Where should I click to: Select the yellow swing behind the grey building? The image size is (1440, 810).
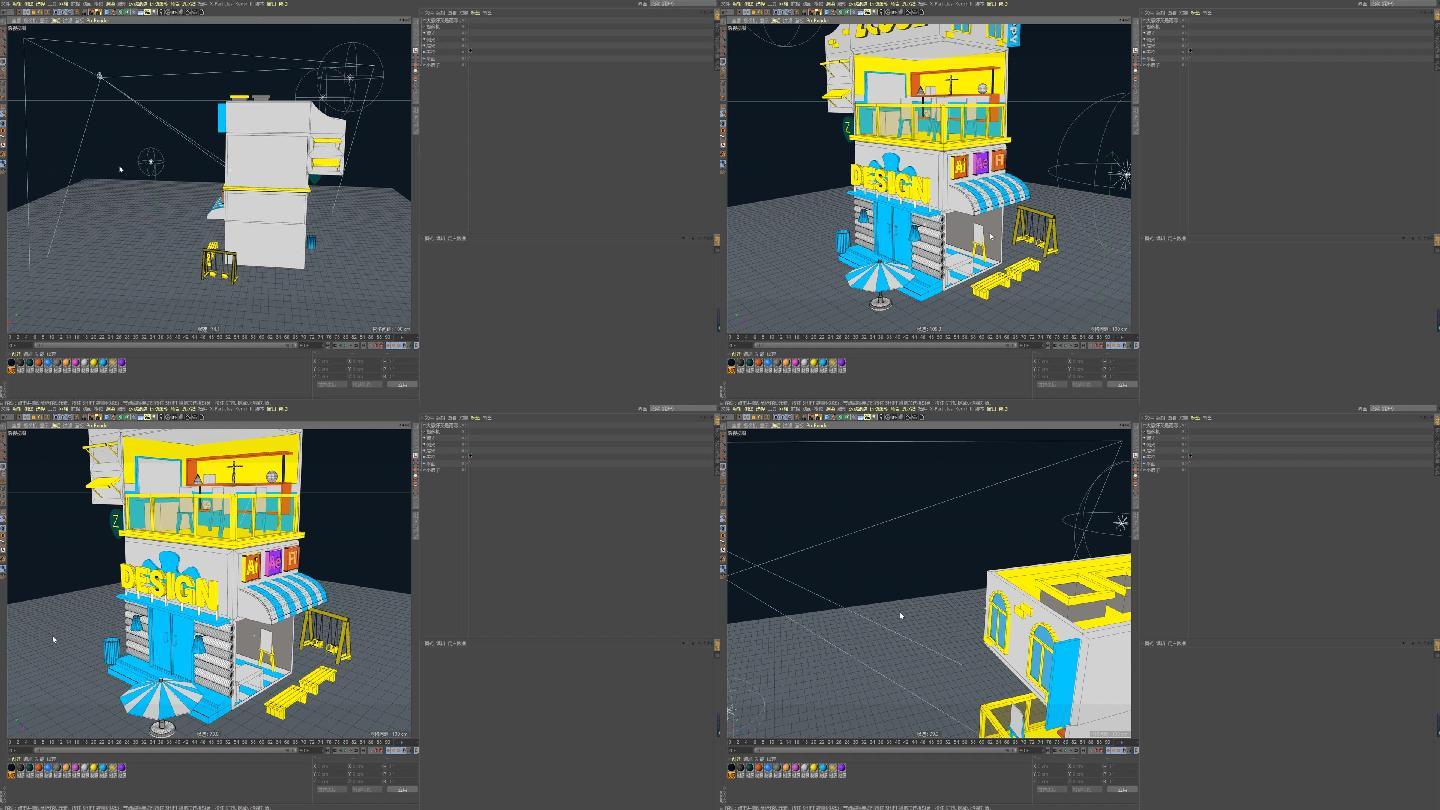click(220, 263)
